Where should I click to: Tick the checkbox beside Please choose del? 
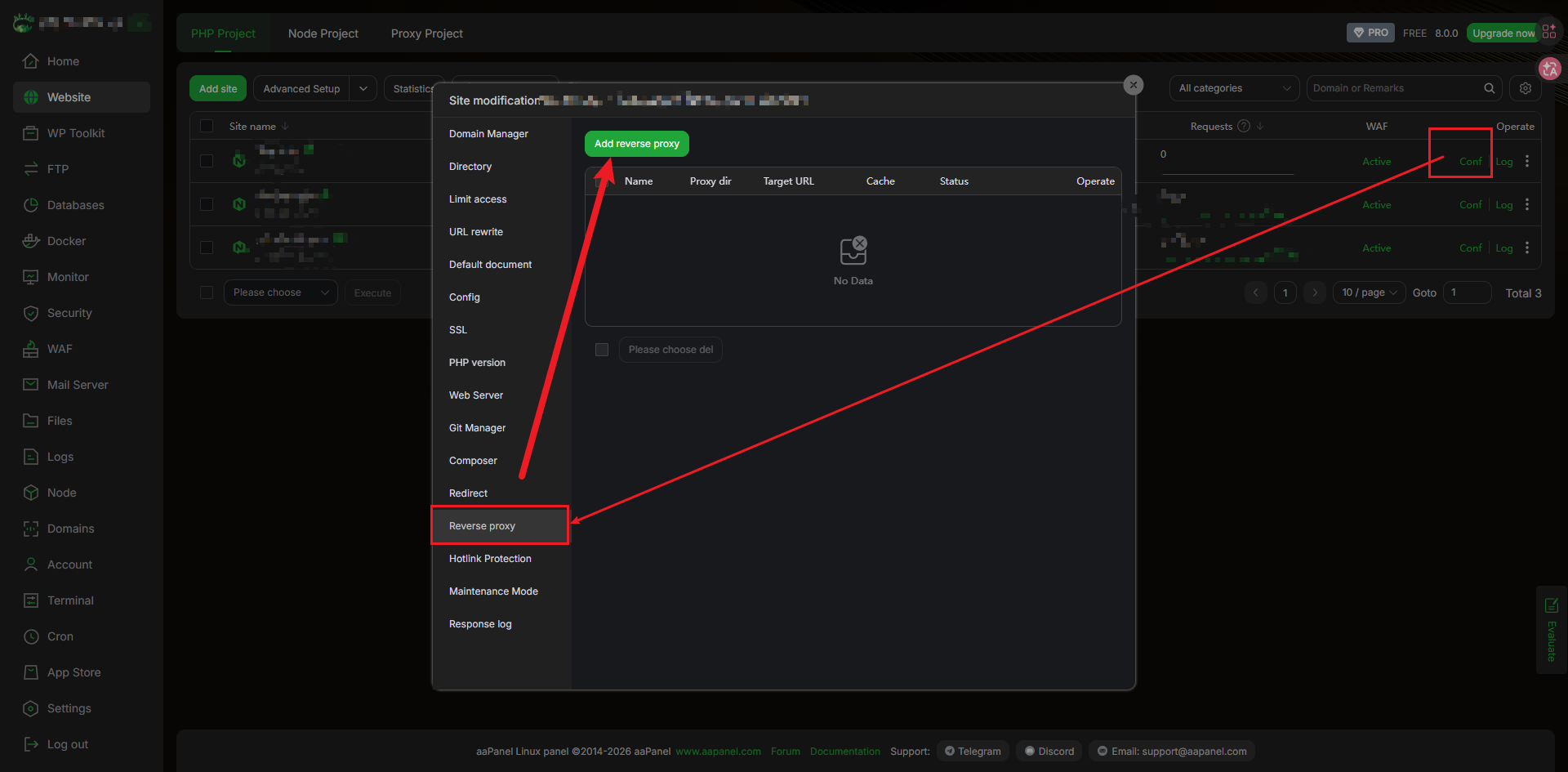click(x=602, y=350)
